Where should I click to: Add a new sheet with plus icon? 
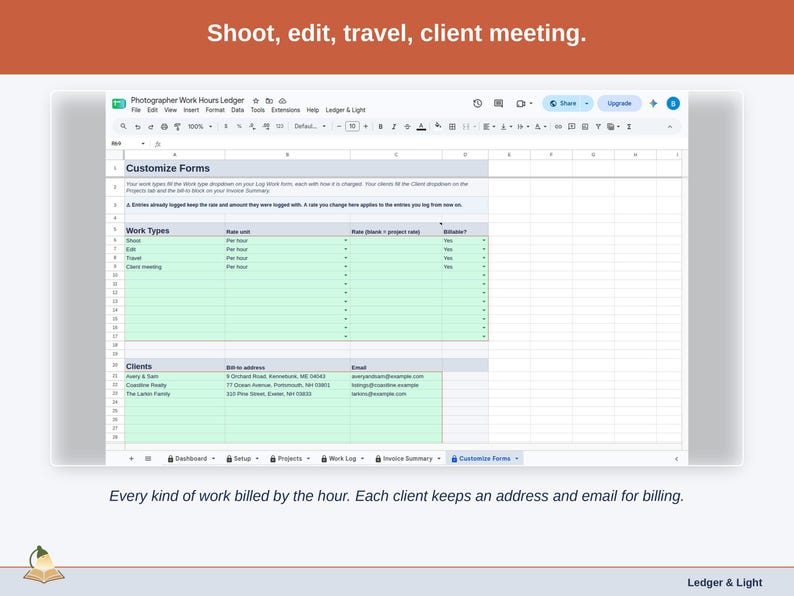tap(131, 459)
